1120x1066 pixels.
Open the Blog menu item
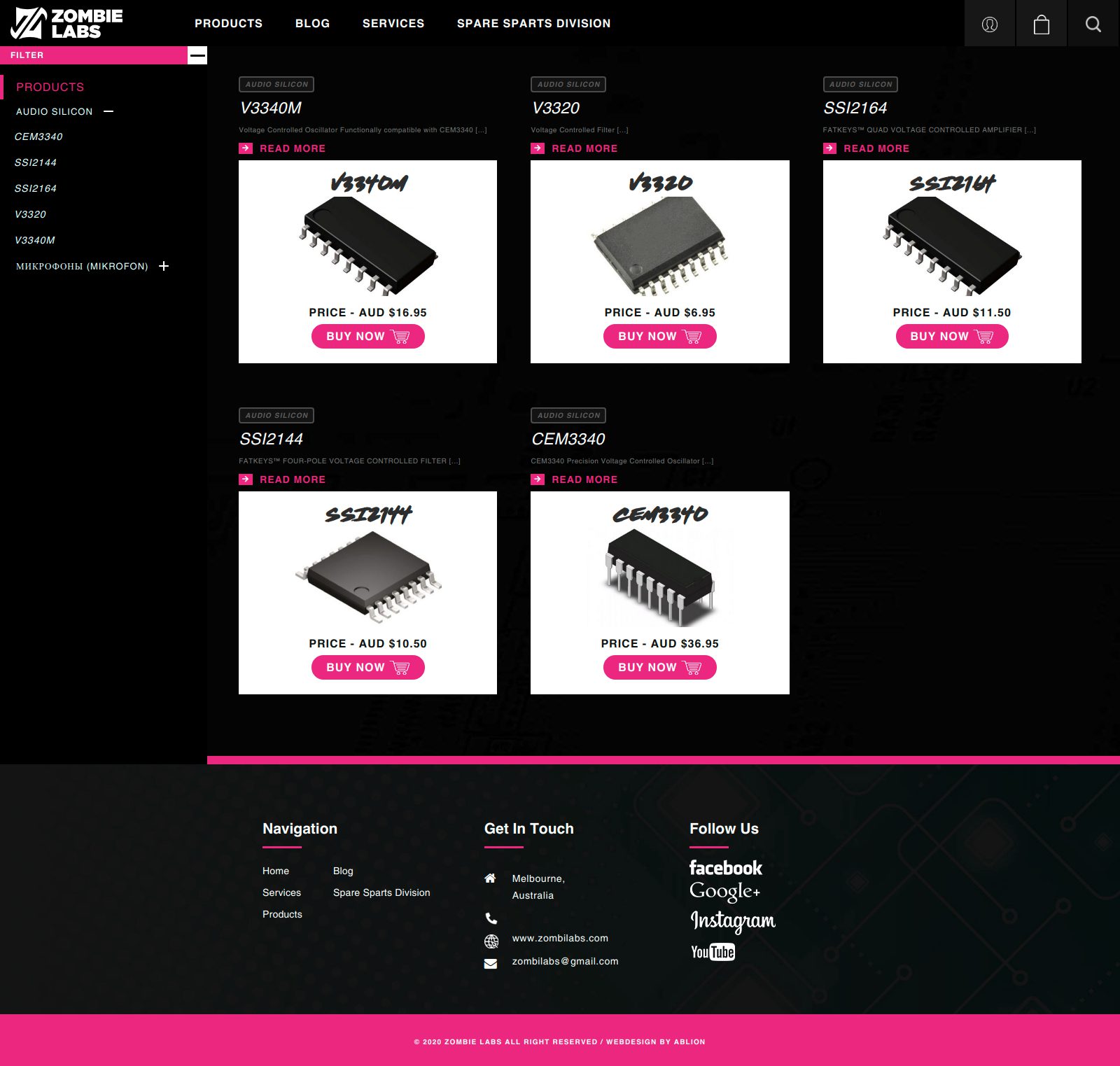(312, 23)
